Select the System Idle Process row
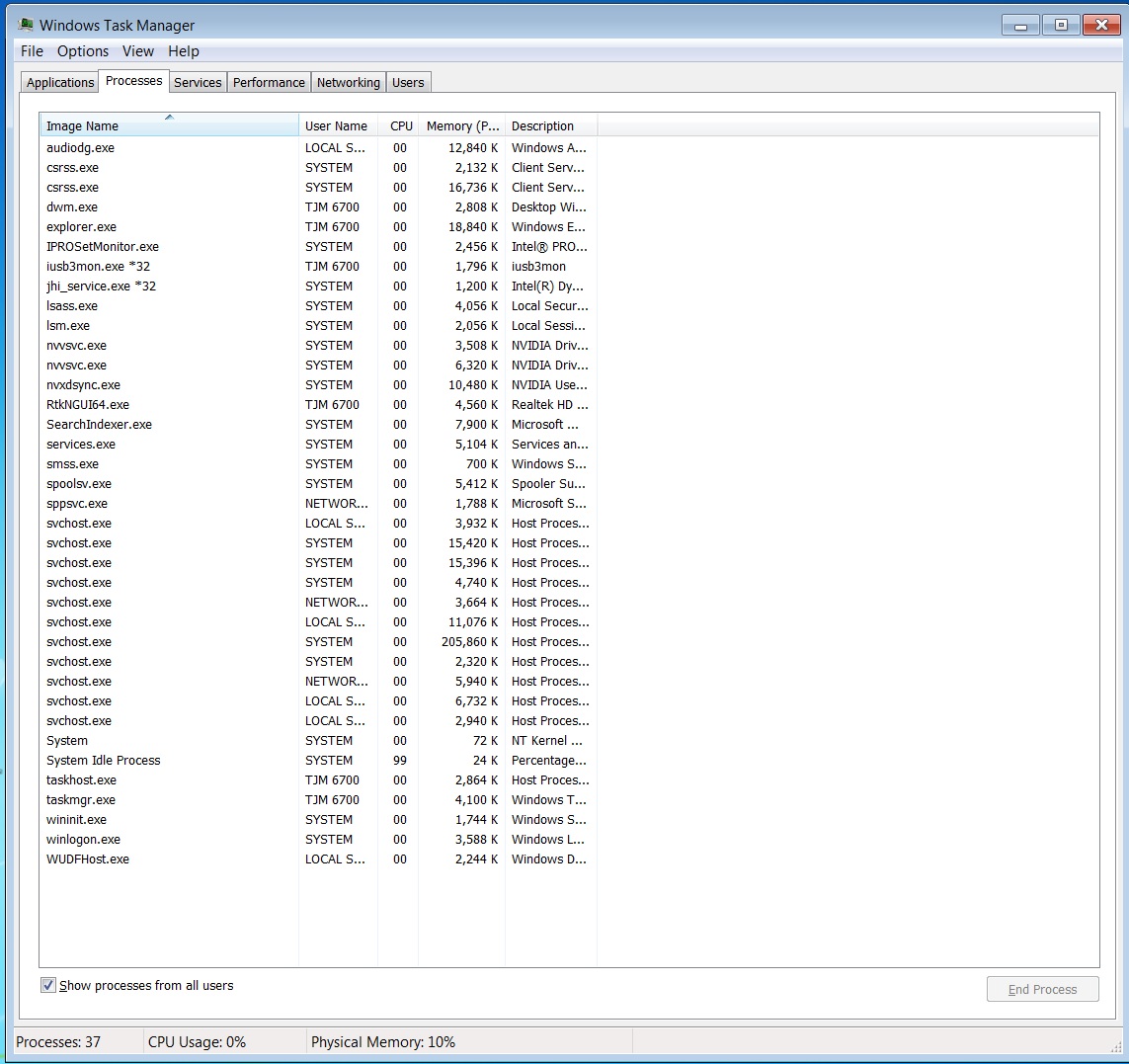The width and height of the screenshot is (1129, 1064). pos(318,761)
